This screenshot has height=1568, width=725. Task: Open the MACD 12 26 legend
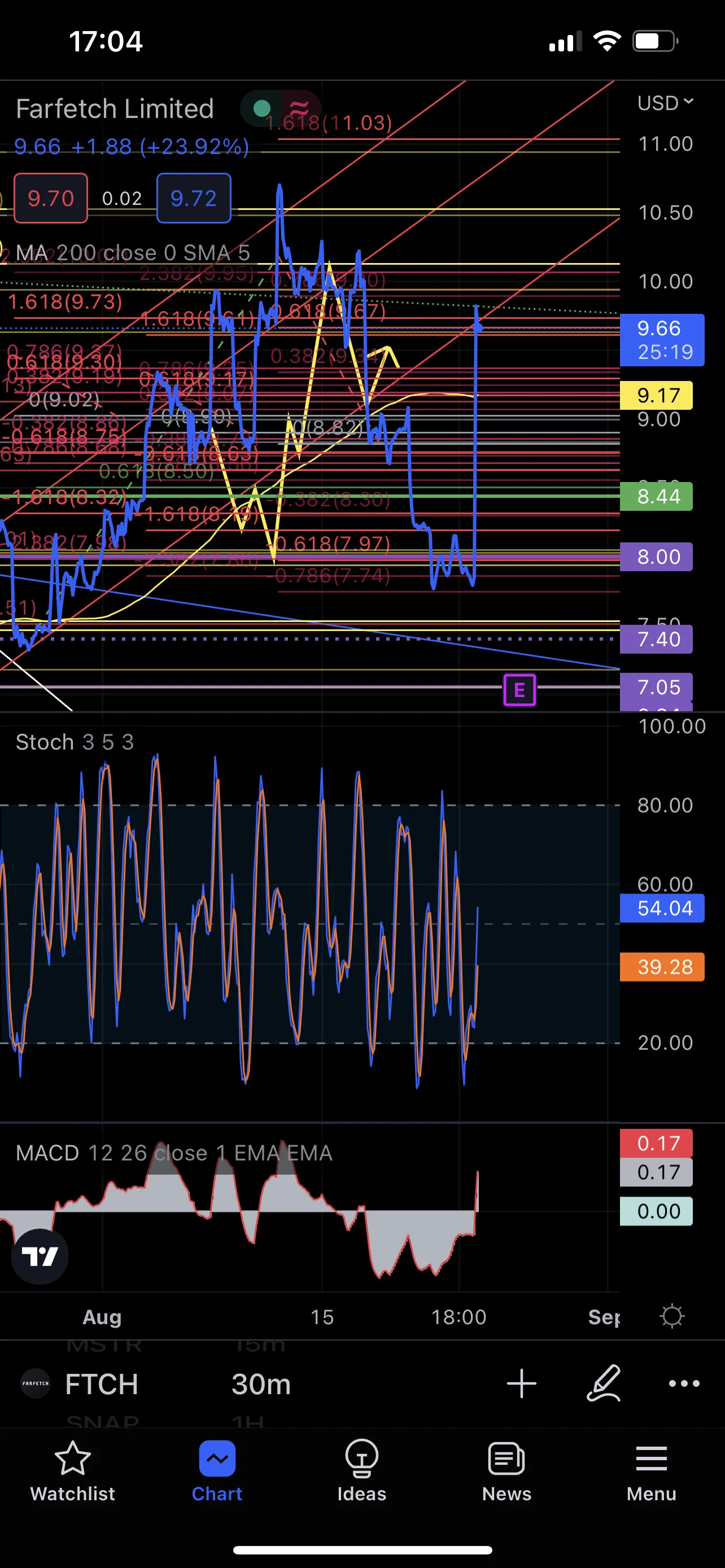tap(173, 1153)
